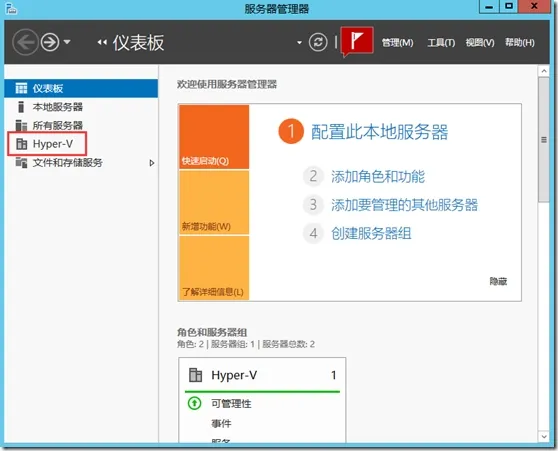This screenshot has height=451, width=558.
Task: Expand the 文件和存储服务 submenu arrow
Action: pos(152,163)
